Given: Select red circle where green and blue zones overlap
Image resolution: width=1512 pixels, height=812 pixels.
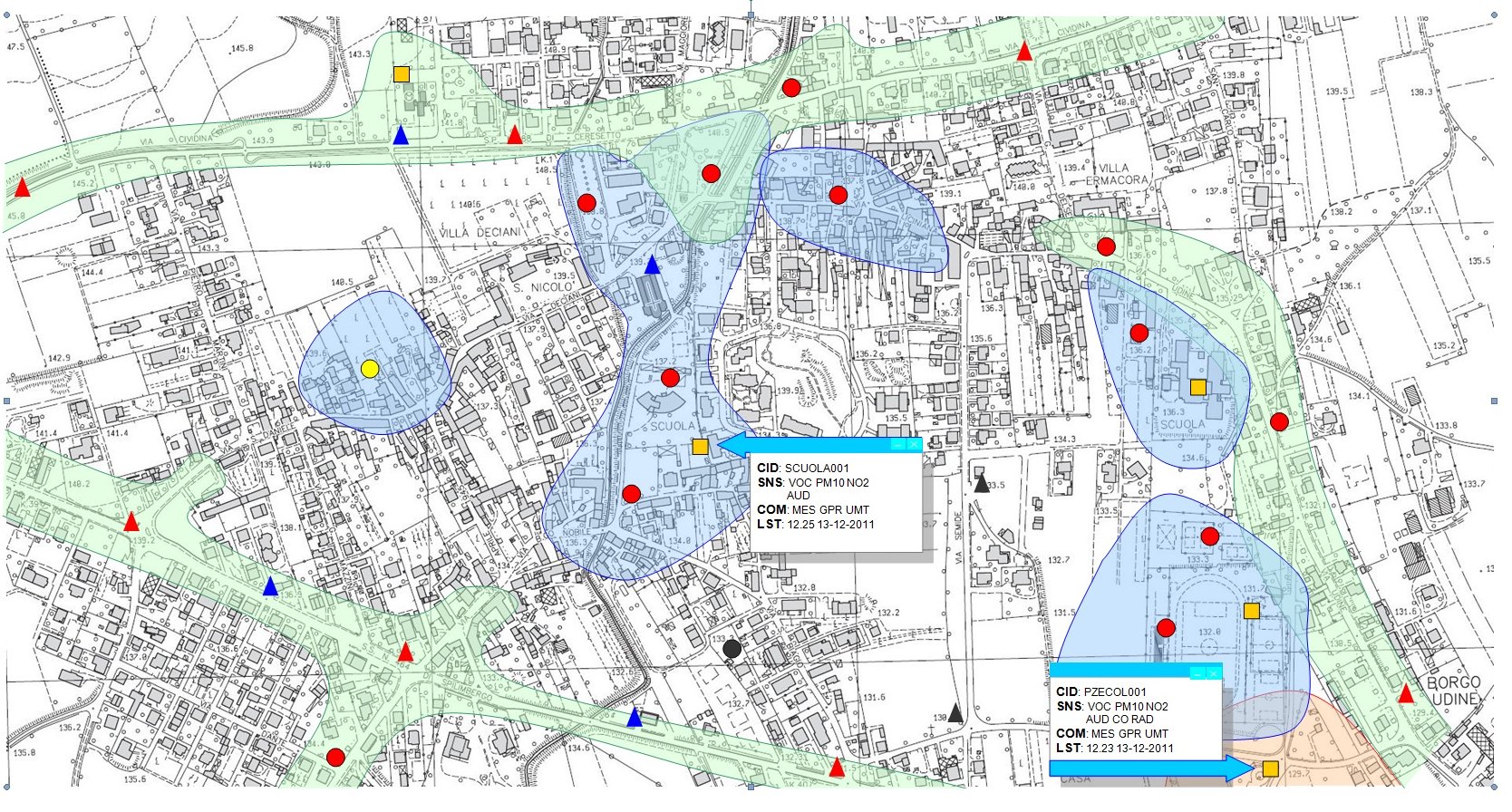Looking at the screenshot, I should pyautogui.click(x=712, y=172).
